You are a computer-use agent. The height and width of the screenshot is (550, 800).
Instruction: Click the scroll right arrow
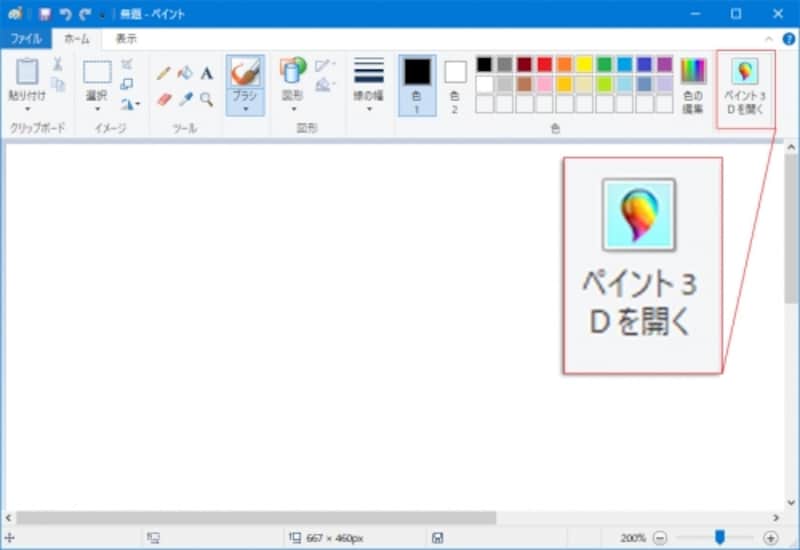pyautogui.click(x=776, y=517)
